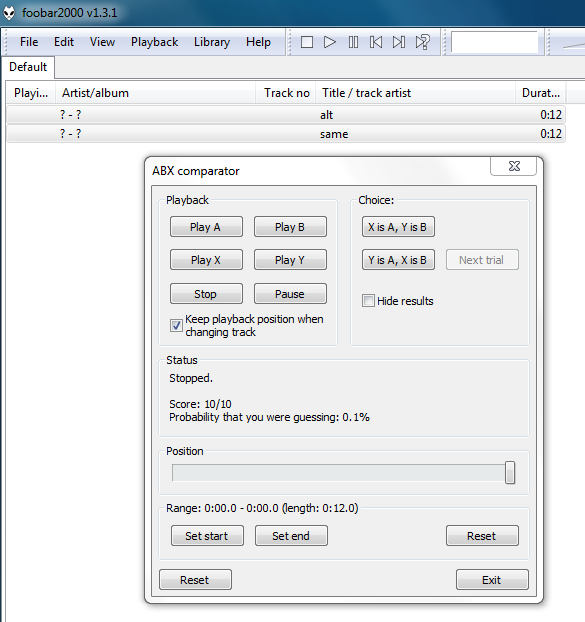585x622 pixels.
Task: Choose Y is A, X is B
Action: click(x=398, y=260)
